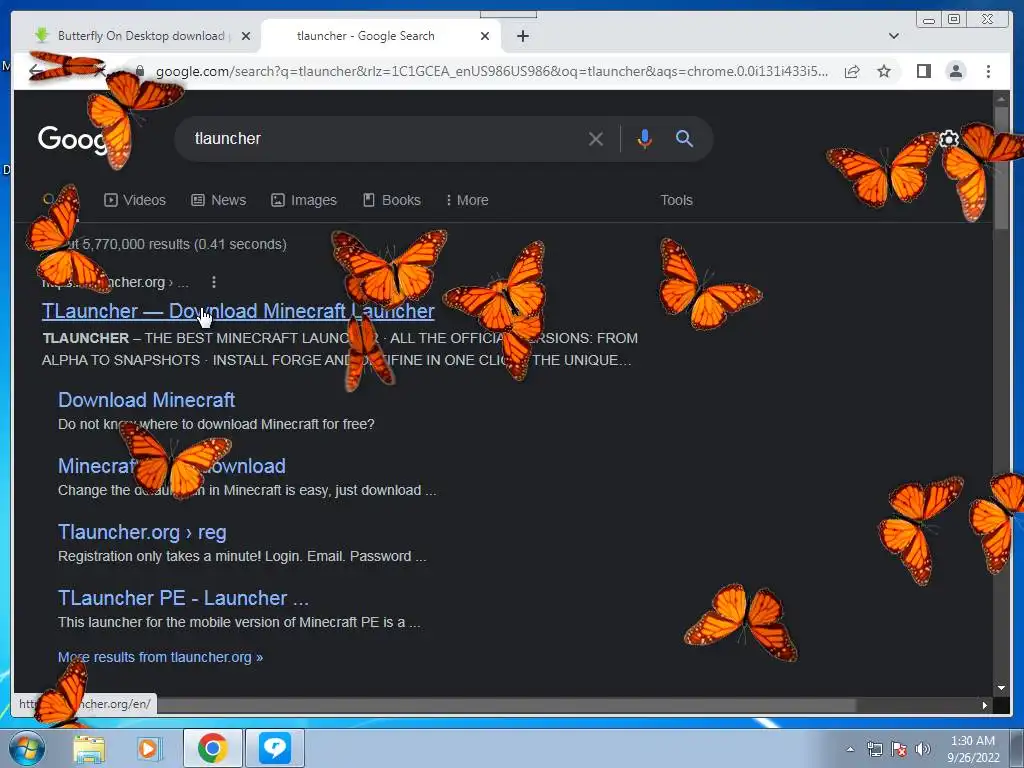Start voice search with the microphone icon
This screenshot has width=1024, height=768.
pyautogui.click(x=644, y=139)
